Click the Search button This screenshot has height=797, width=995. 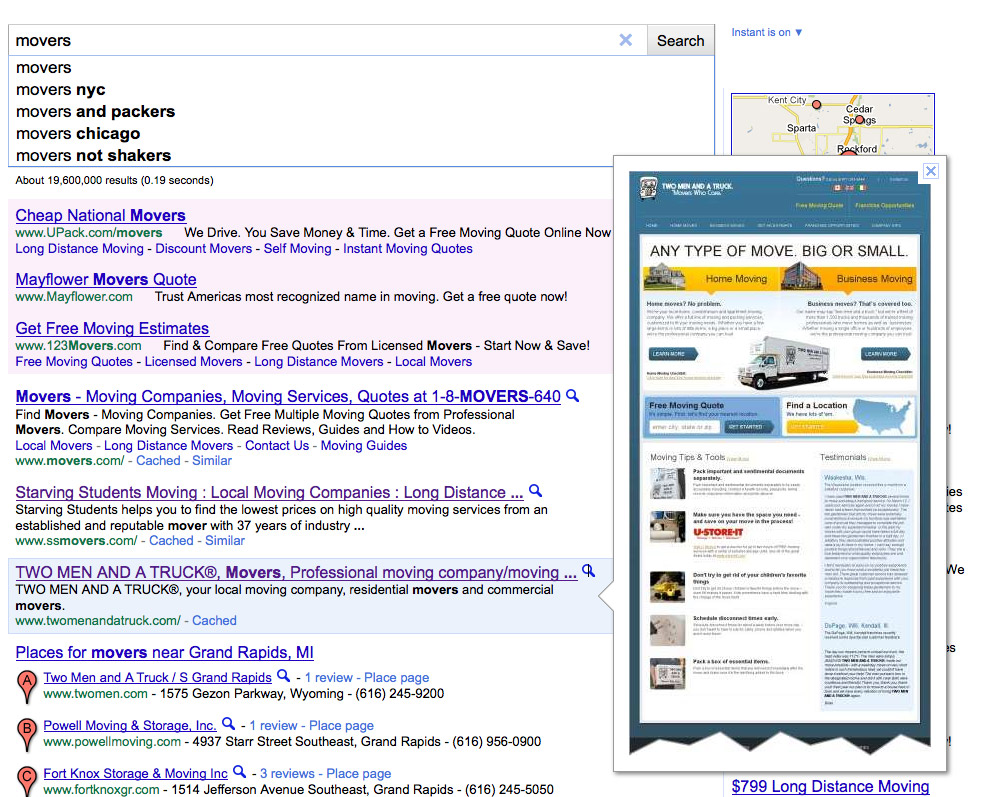pyautogui.click(x=680, y=40)
